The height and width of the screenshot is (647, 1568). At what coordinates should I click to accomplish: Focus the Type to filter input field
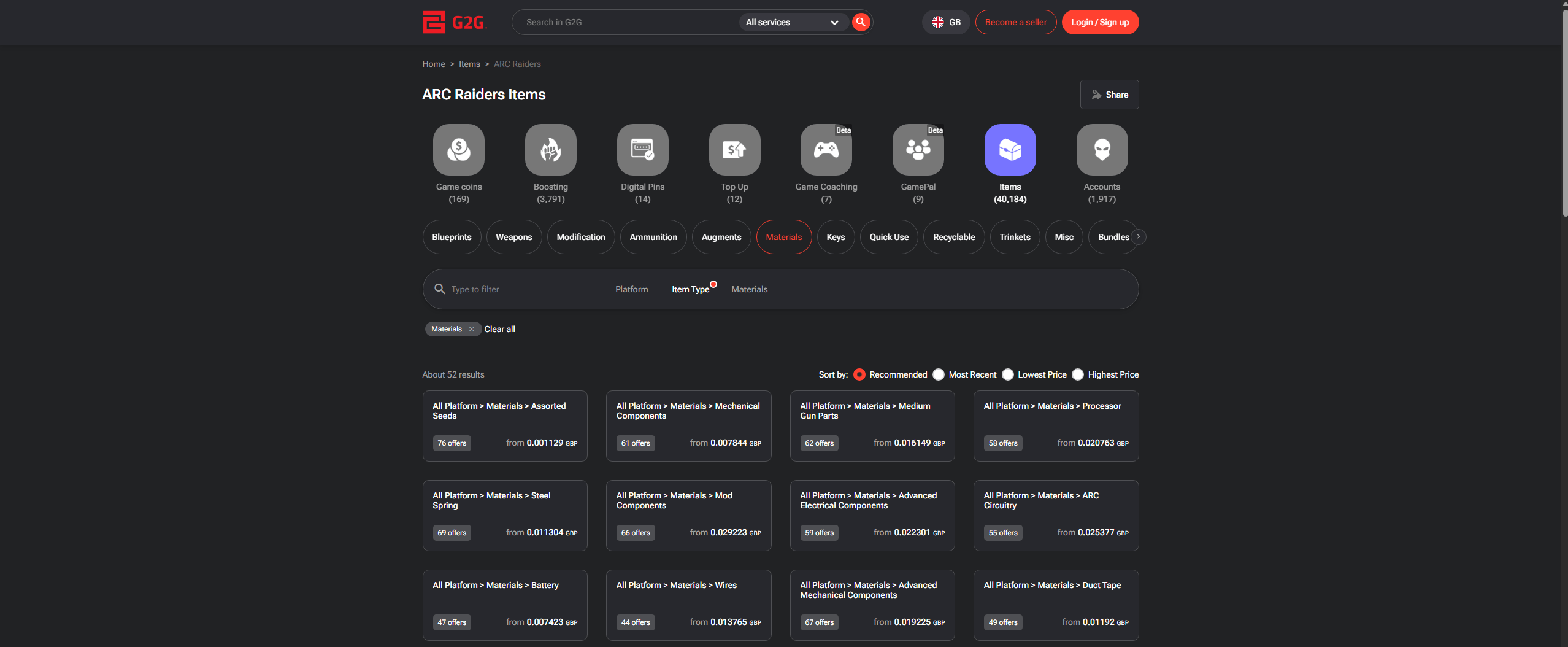pos(521,289)
